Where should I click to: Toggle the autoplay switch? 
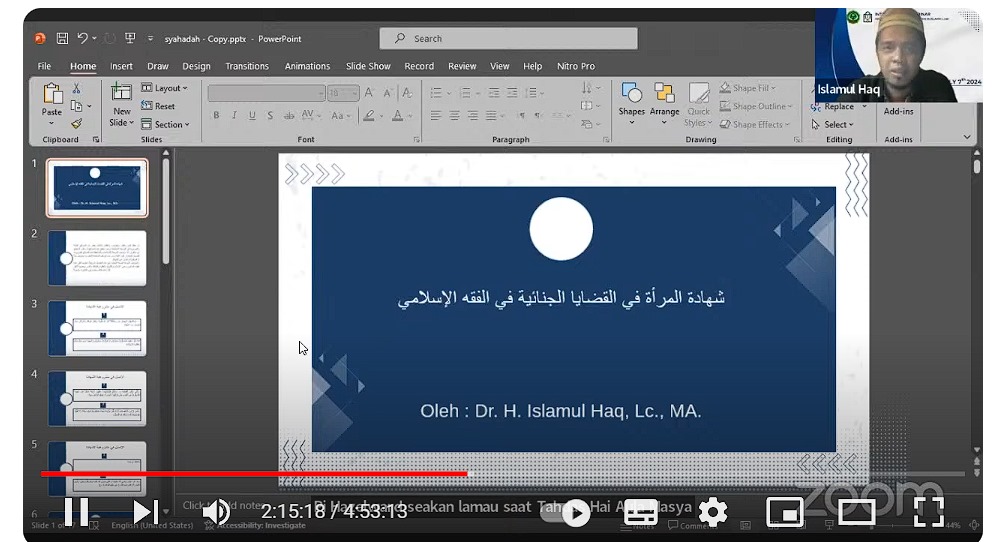[x=575, y=513]
